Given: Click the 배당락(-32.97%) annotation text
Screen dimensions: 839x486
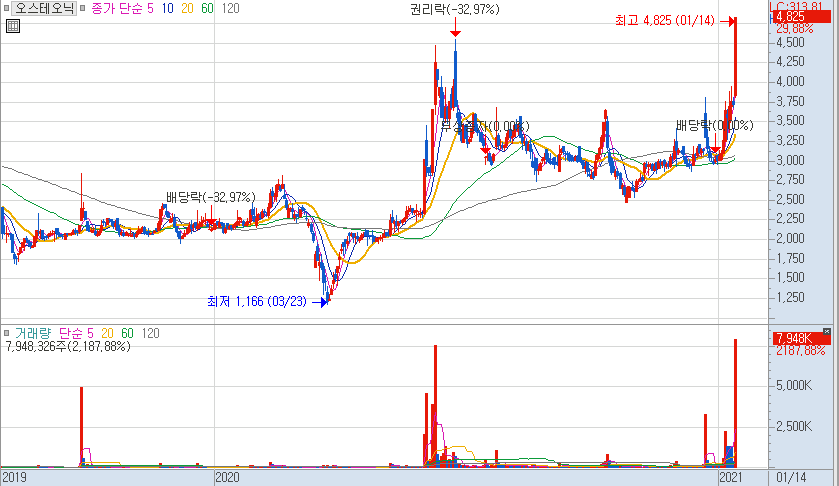Looking at the screenshot, I should click(x=211, y=197).
